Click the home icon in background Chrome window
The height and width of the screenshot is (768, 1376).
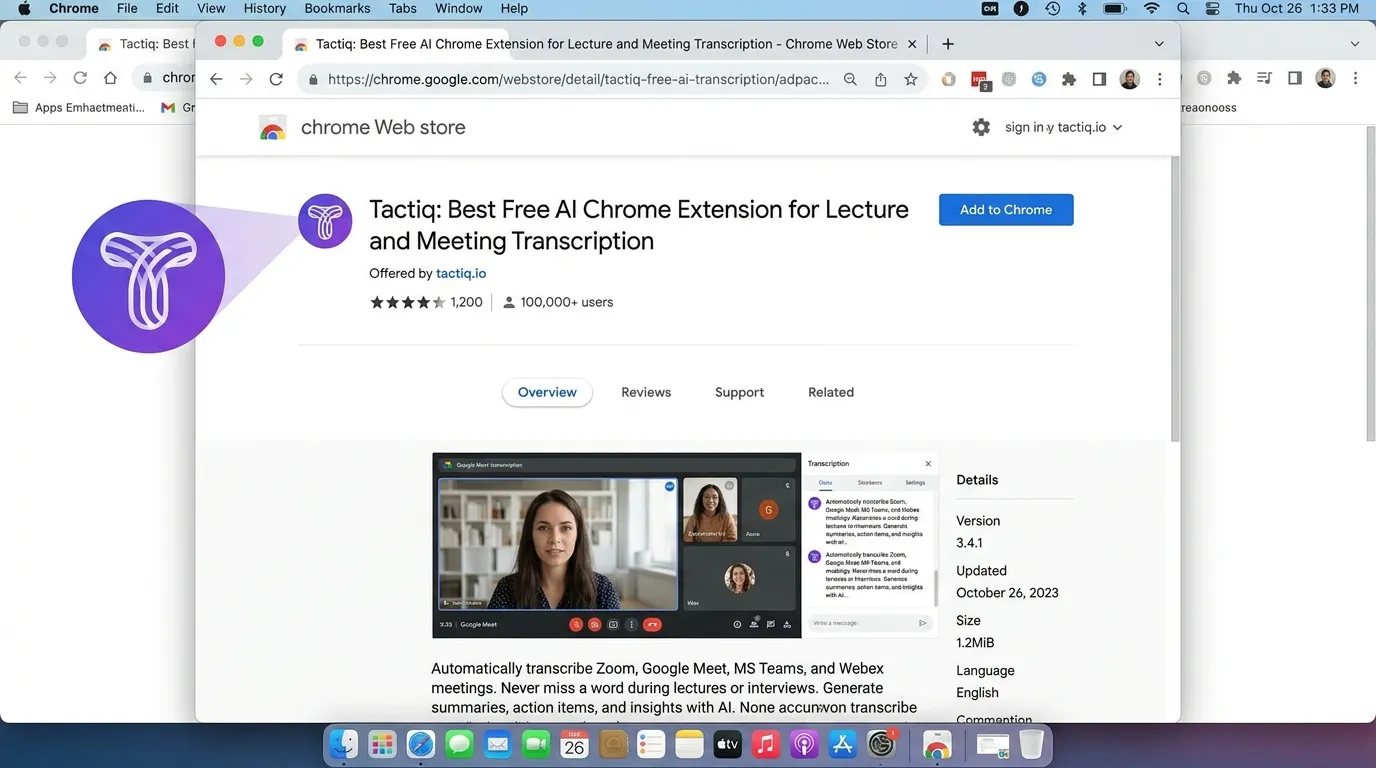(x=110, y=78)
